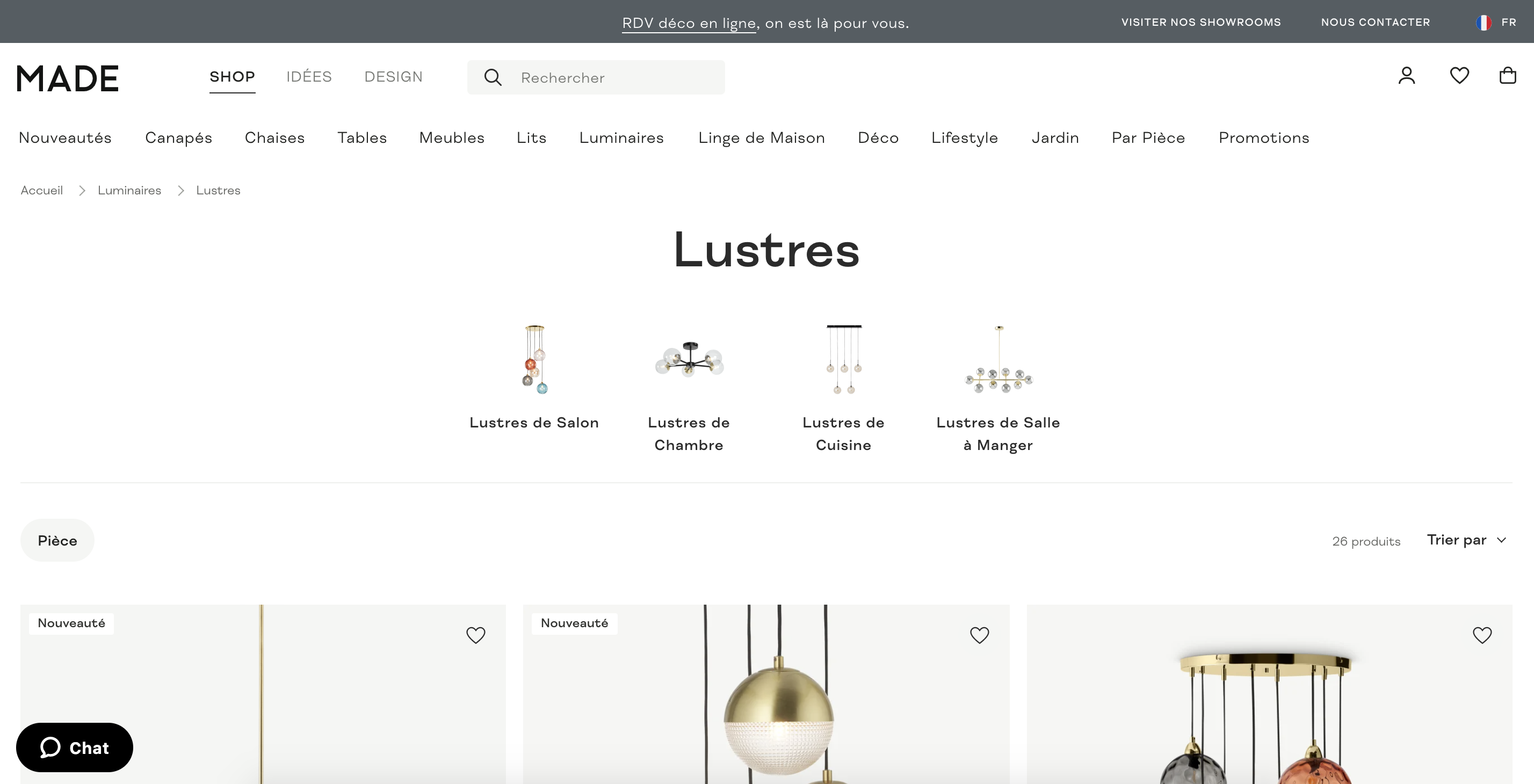The image size is (1534, 784).
Task: Click the MADE logo
Action: click(67, 78)
